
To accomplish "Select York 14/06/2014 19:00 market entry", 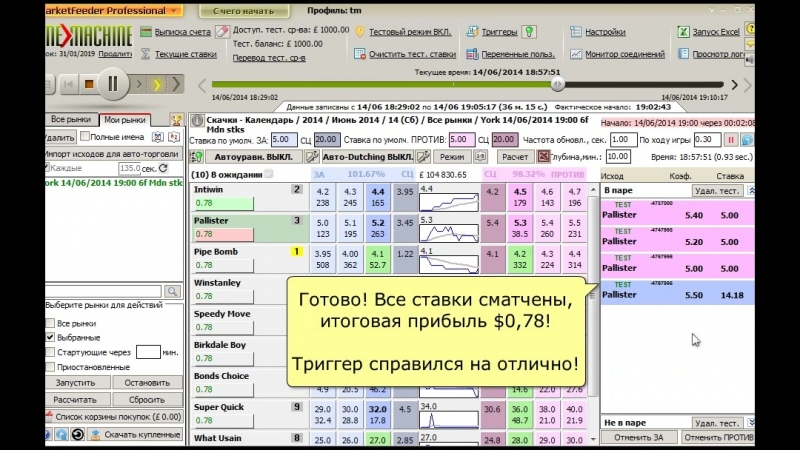I will (x=114, y=183).
